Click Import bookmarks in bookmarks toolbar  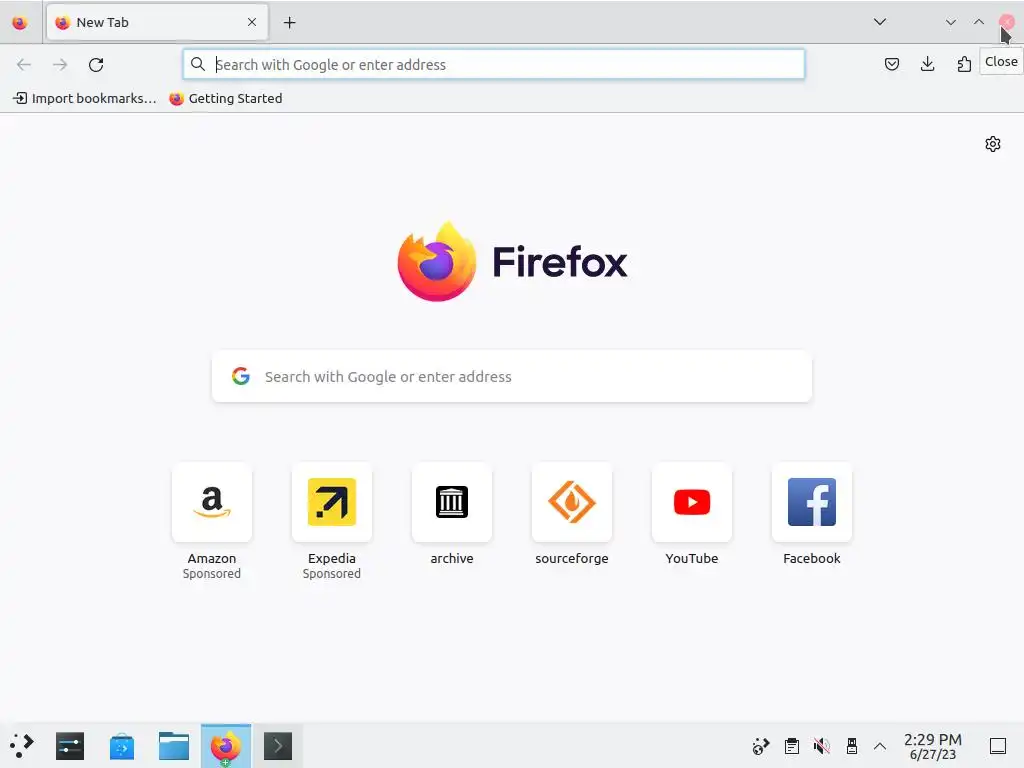tap(85, 99)
